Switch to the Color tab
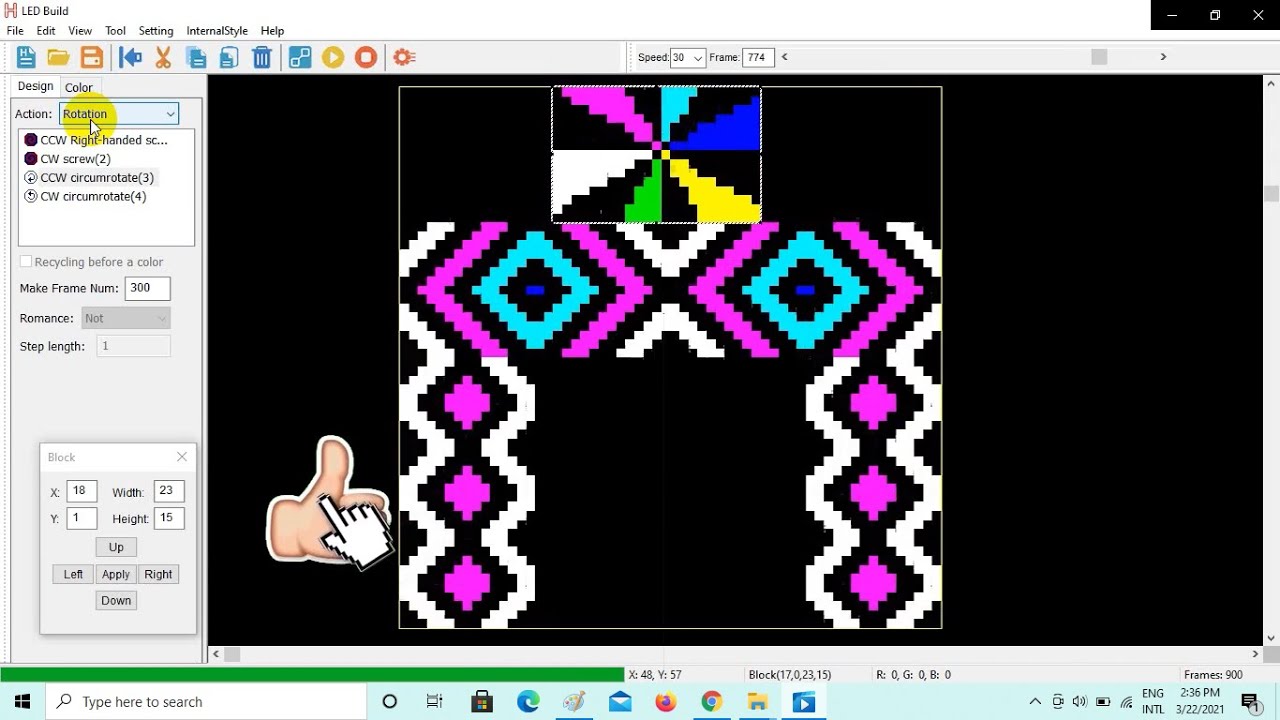Image resolution: width=1280 pixels, height=720 pixels. [79, 88]
